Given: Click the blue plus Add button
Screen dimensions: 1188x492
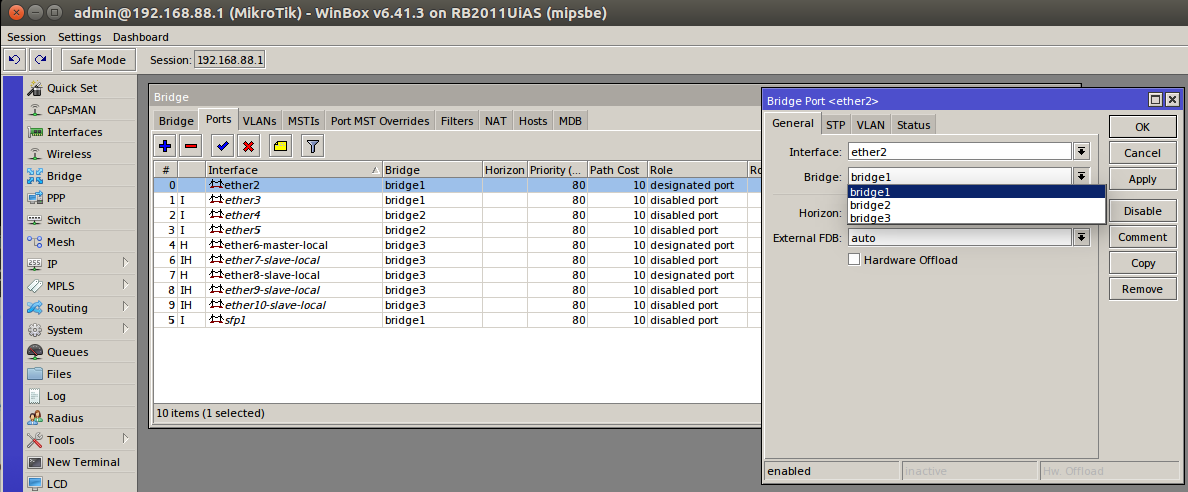Looking at the screenshot, I should (x=166, y=147).
